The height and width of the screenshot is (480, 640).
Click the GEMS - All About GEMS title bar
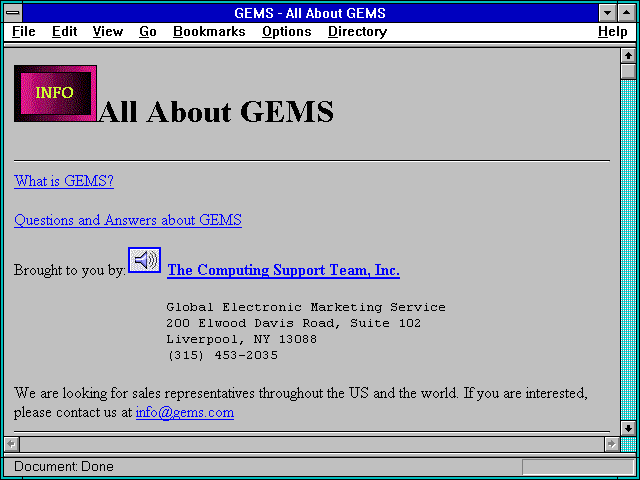tap(310, 13)
